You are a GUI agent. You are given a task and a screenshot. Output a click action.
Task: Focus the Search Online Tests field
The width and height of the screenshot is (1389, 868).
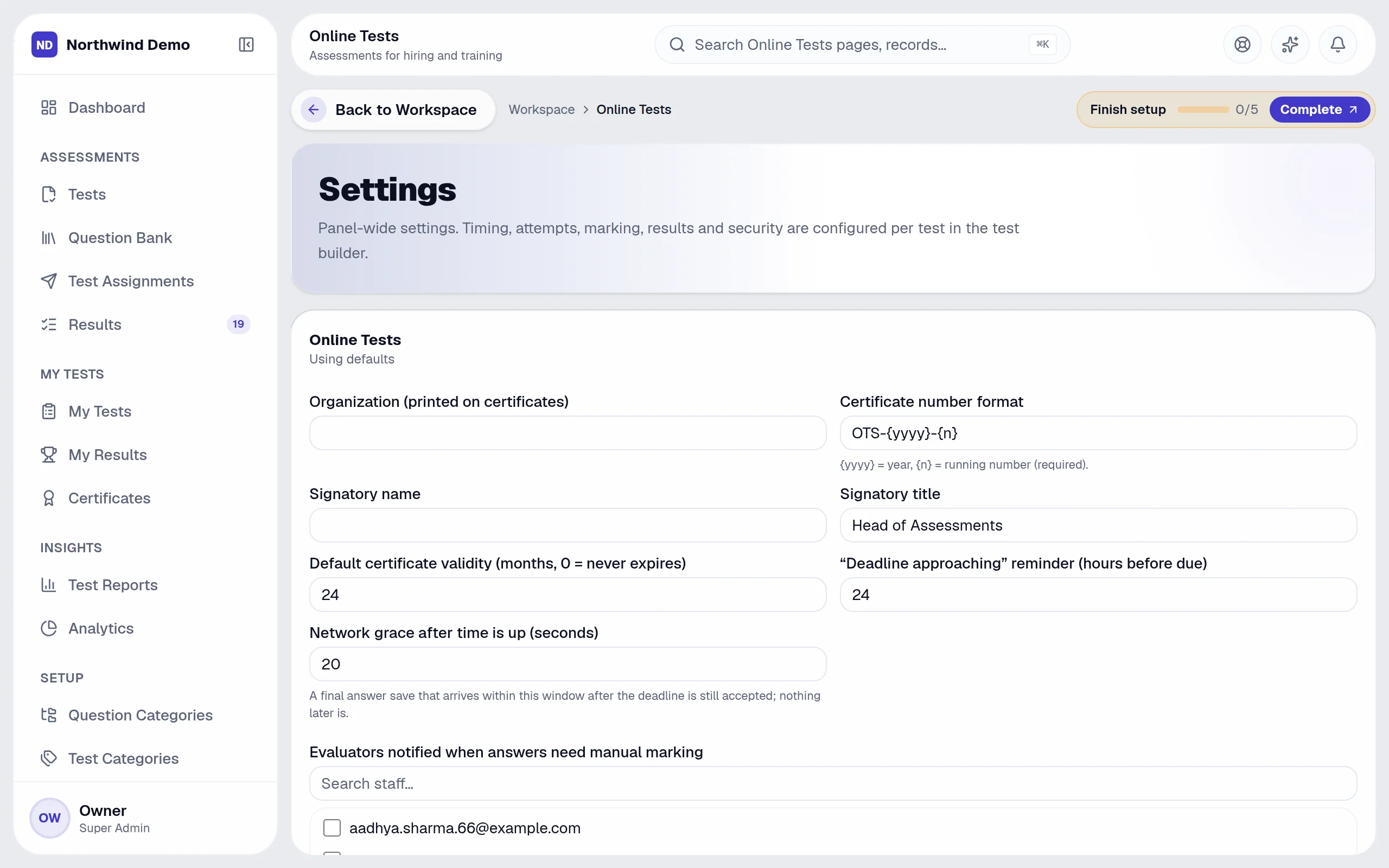click(x=862, y=45)
